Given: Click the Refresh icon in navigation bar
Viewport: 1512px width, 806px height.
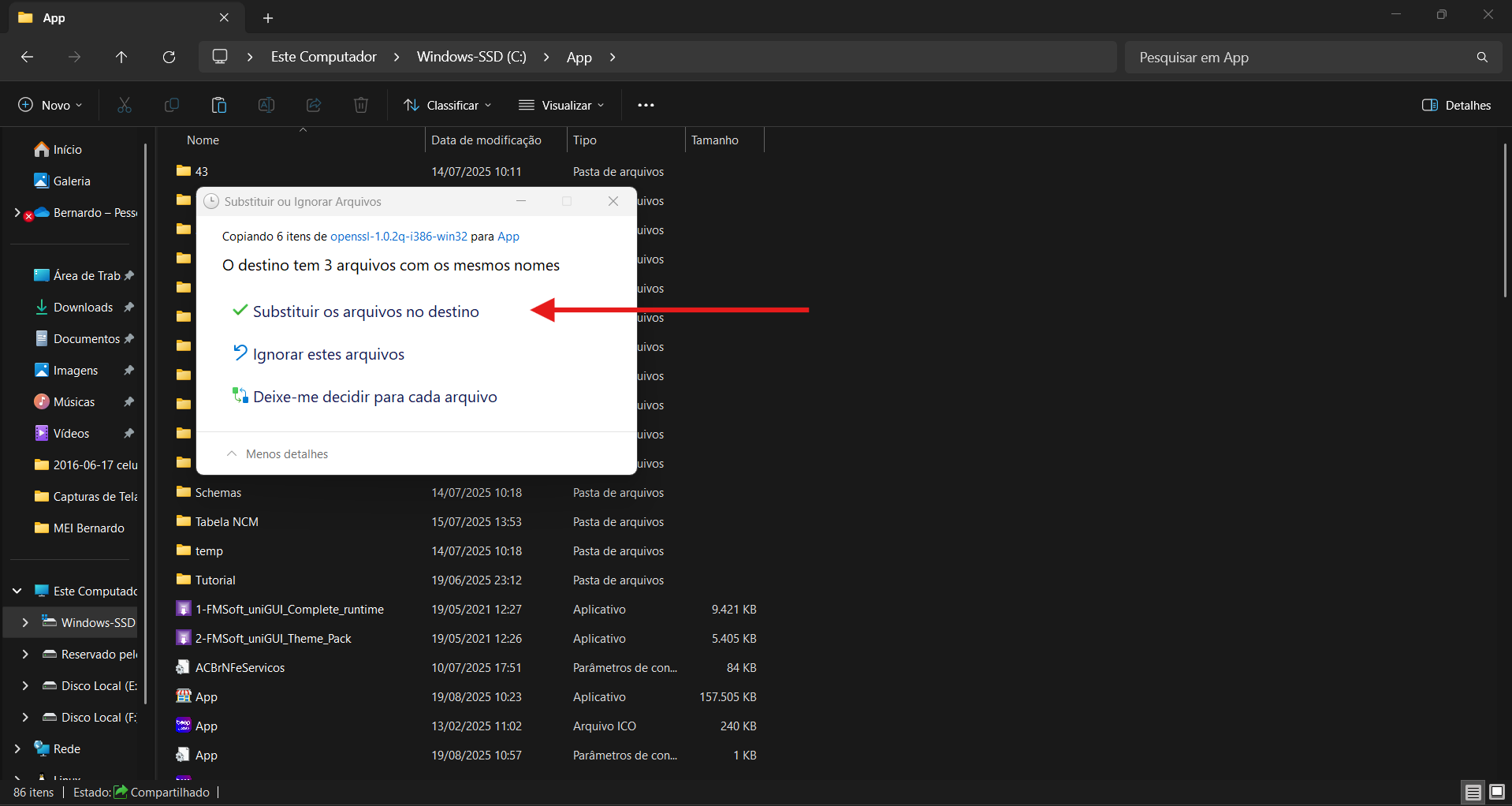Looking at the screenshot, I should tap(169, 57).
